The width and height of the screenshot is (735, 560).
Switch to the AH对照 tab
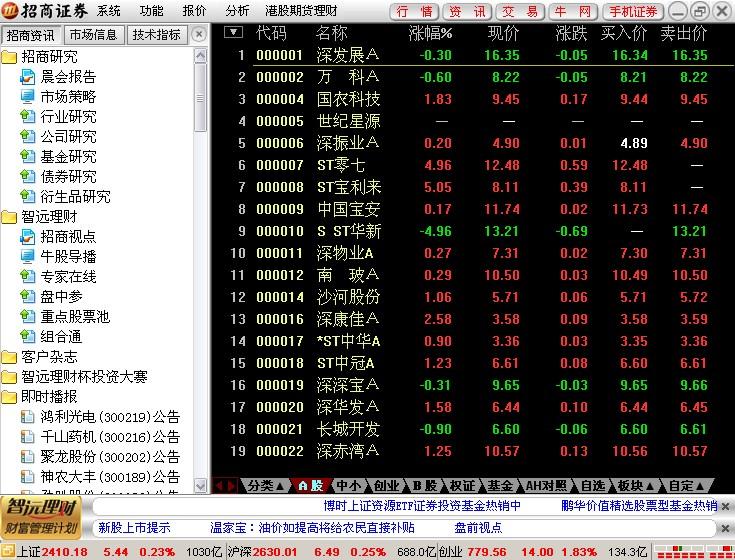coord(546,486)
